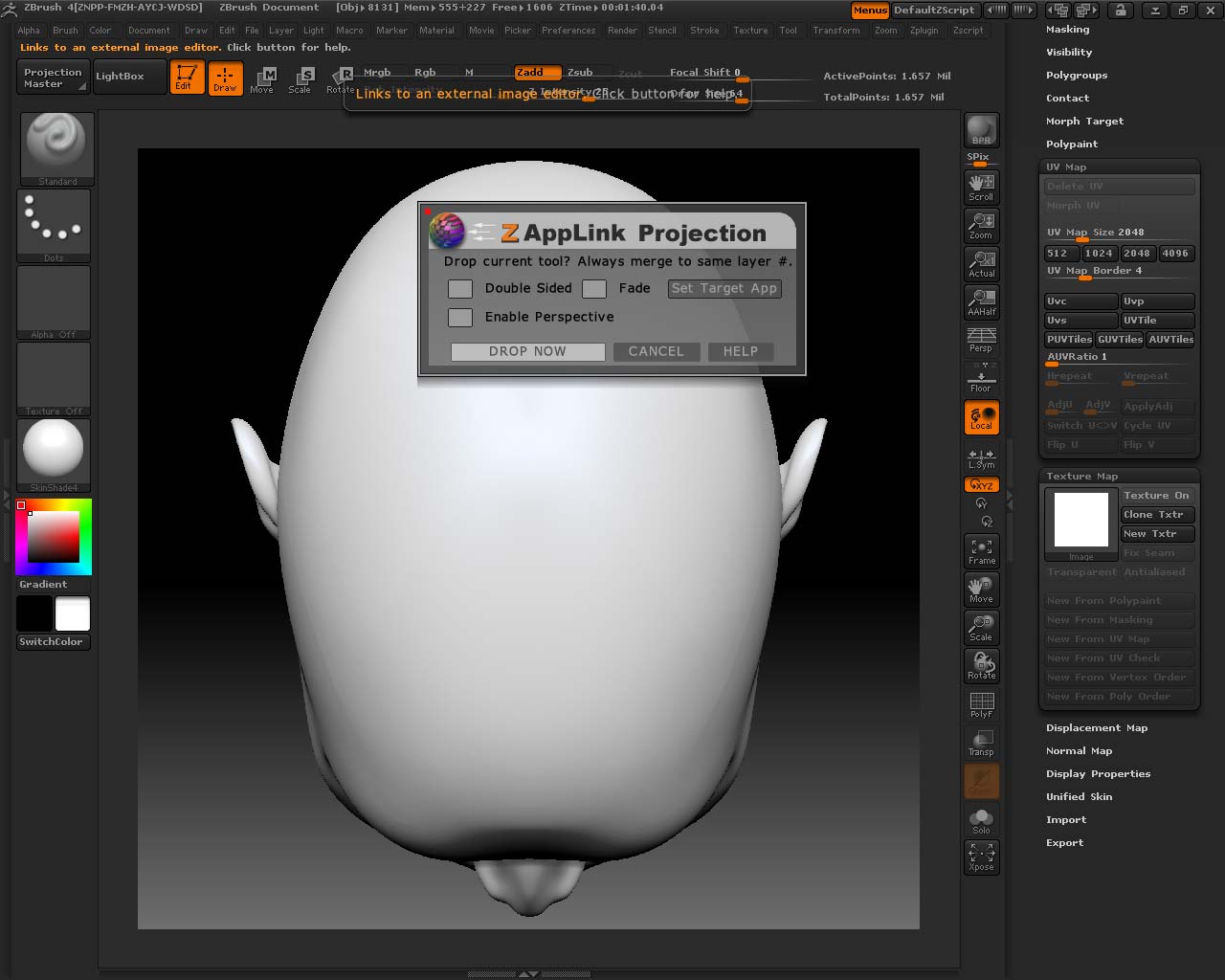Image resolution: width=1225 pixels, height=980 pixels.
Task: Click the Frame mesh icon
Action: coord(981,550)
